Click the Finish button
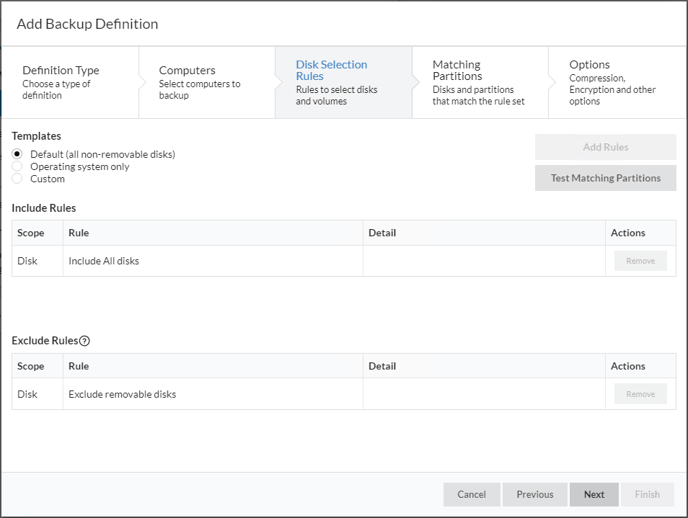The height and width of the screenshot is (518, 688). click(647, 494)
